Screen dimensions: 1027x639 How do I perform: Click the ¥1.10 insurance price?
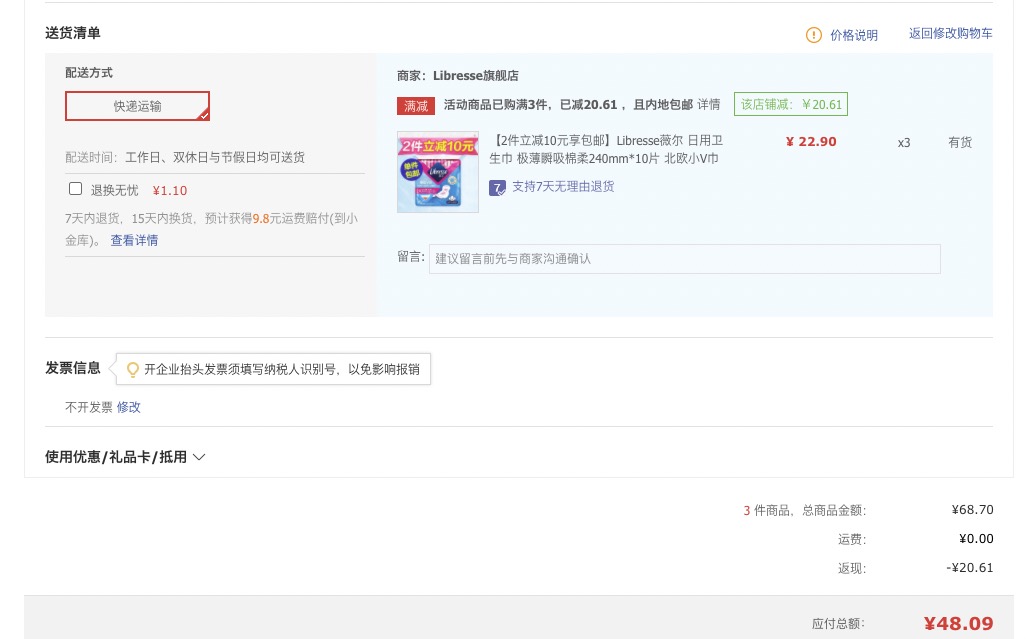coord(170,191)
